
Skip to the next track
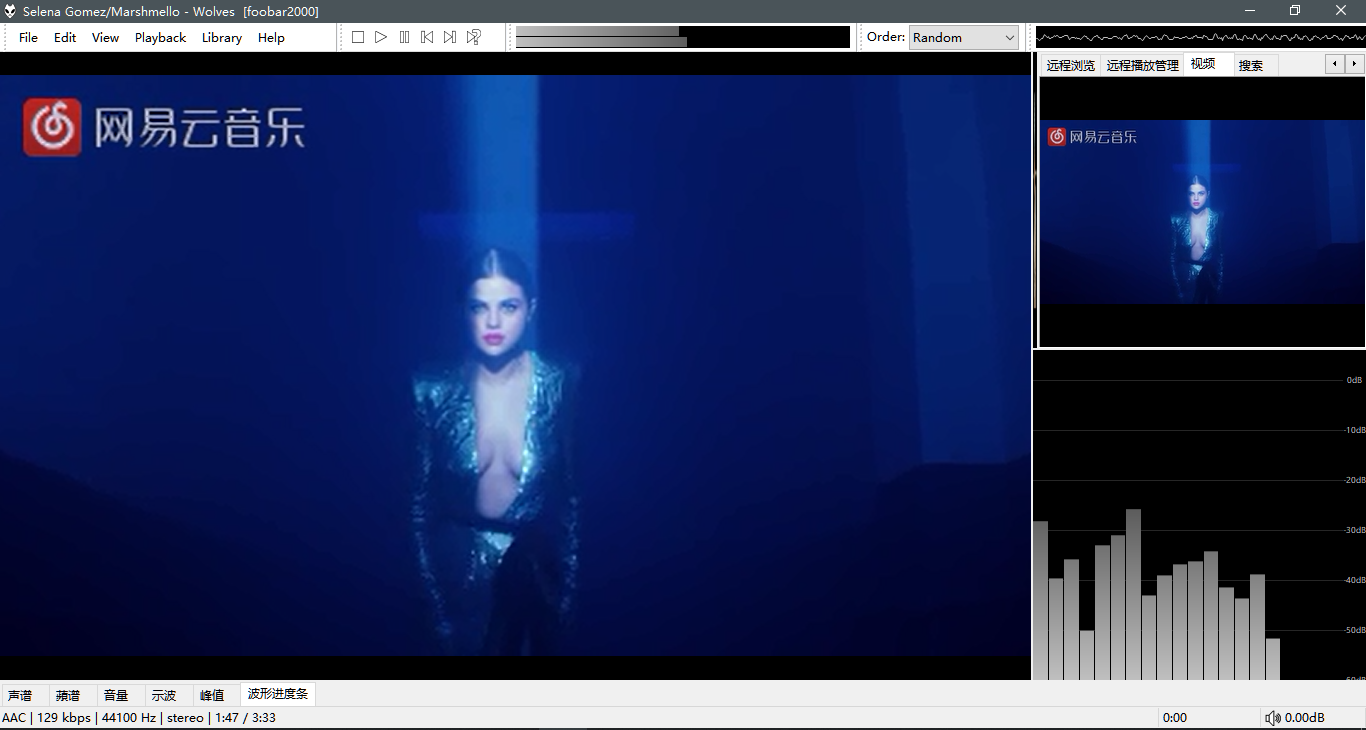[x=450, y=37]
